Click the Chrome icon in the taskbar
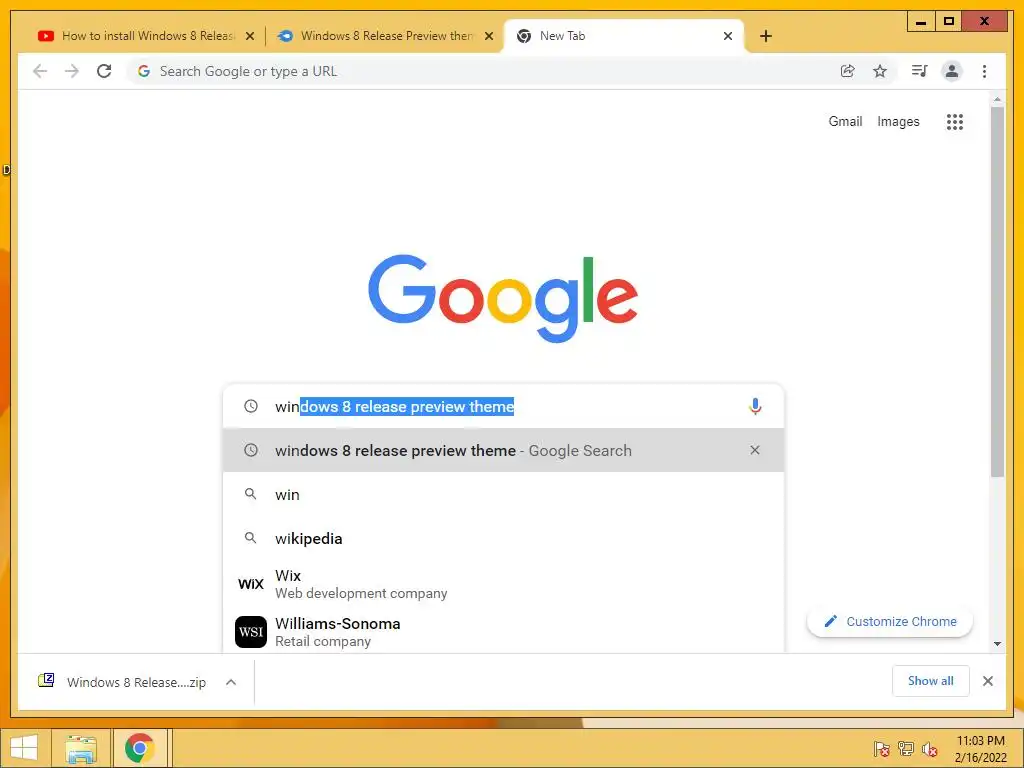Screen dimensions: 1024x768 pyautogui.click(x=139, y=748)
